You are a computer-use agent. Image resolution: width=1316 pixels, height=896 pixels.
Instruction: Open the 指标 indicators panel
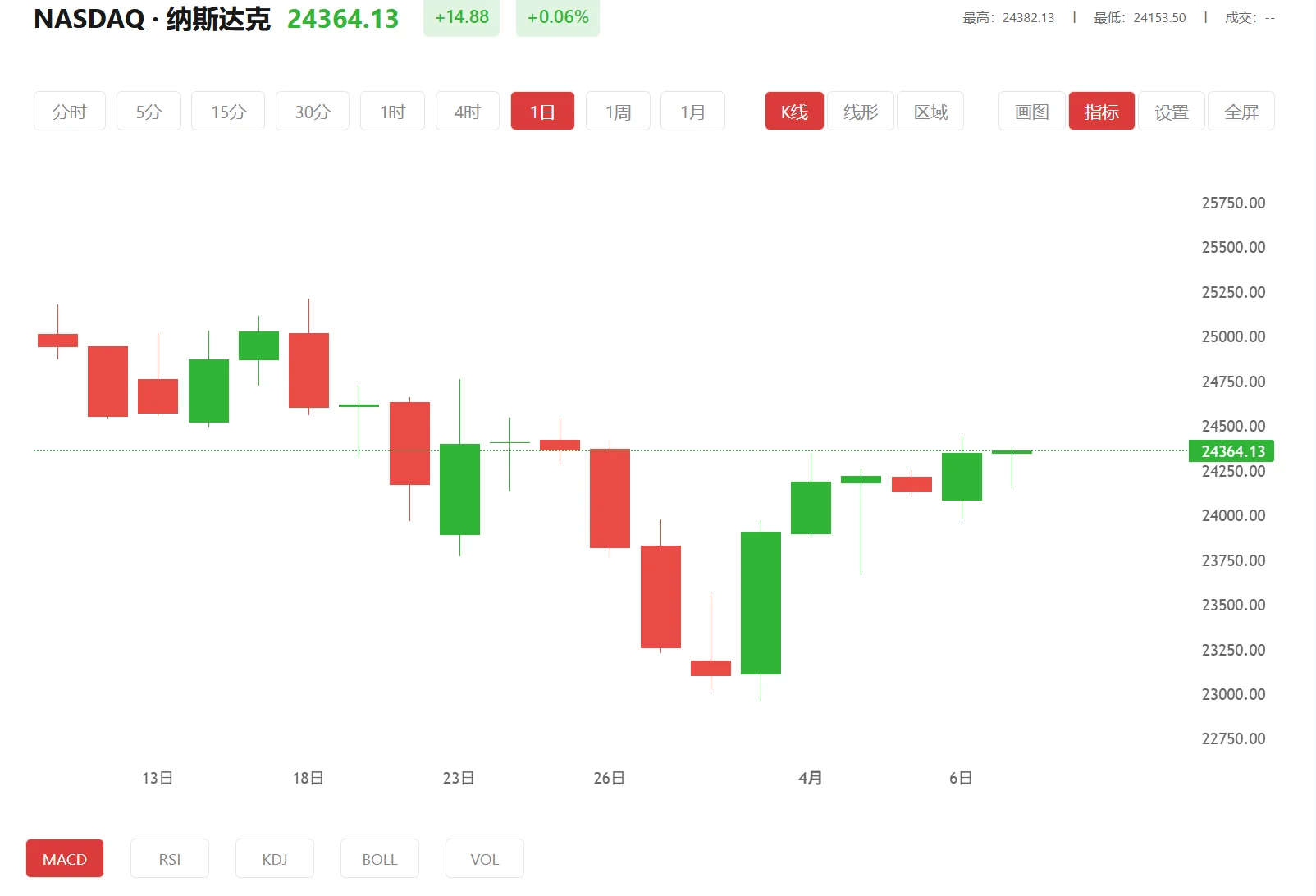coord(1102,111)
